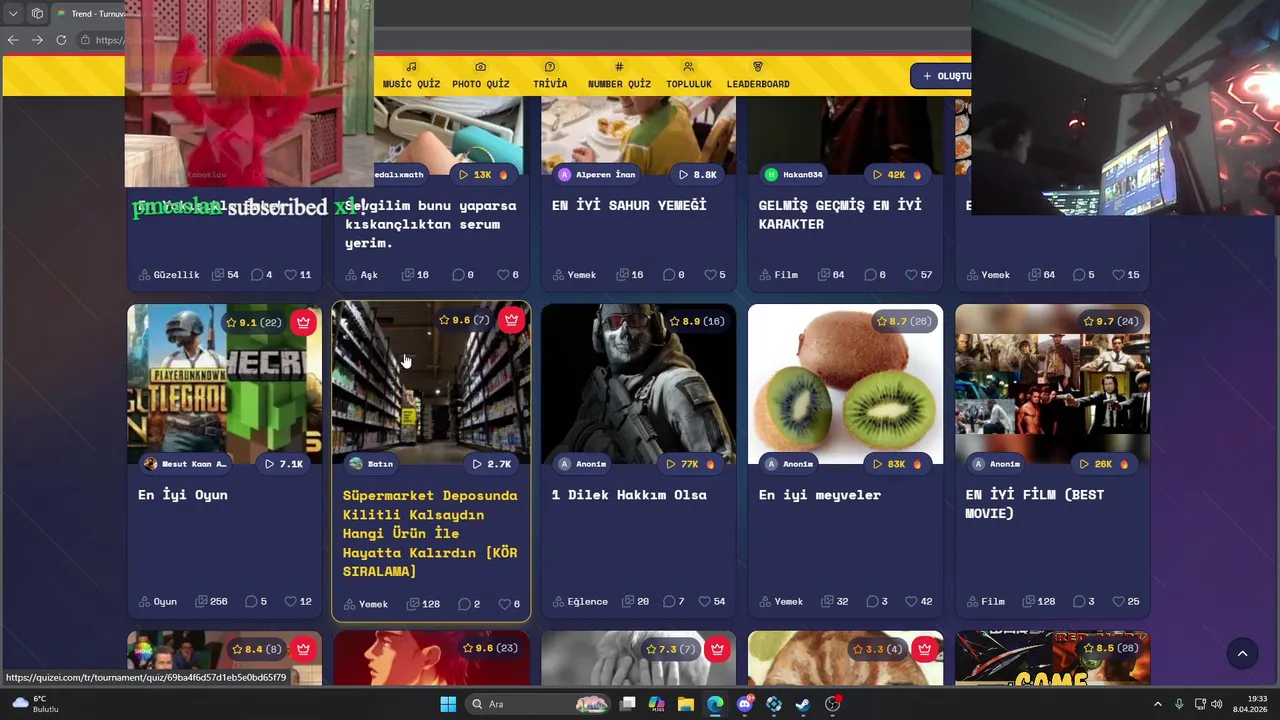This screenshot has height=720, width=1280.
Task: Open the kiwi 'En iyi meyveler' thumbnail
Action: pos(845,384)
